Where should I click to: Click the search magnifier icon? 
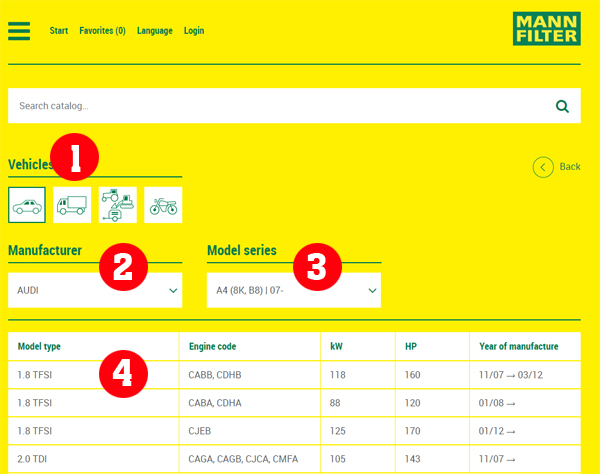point(562,106)
